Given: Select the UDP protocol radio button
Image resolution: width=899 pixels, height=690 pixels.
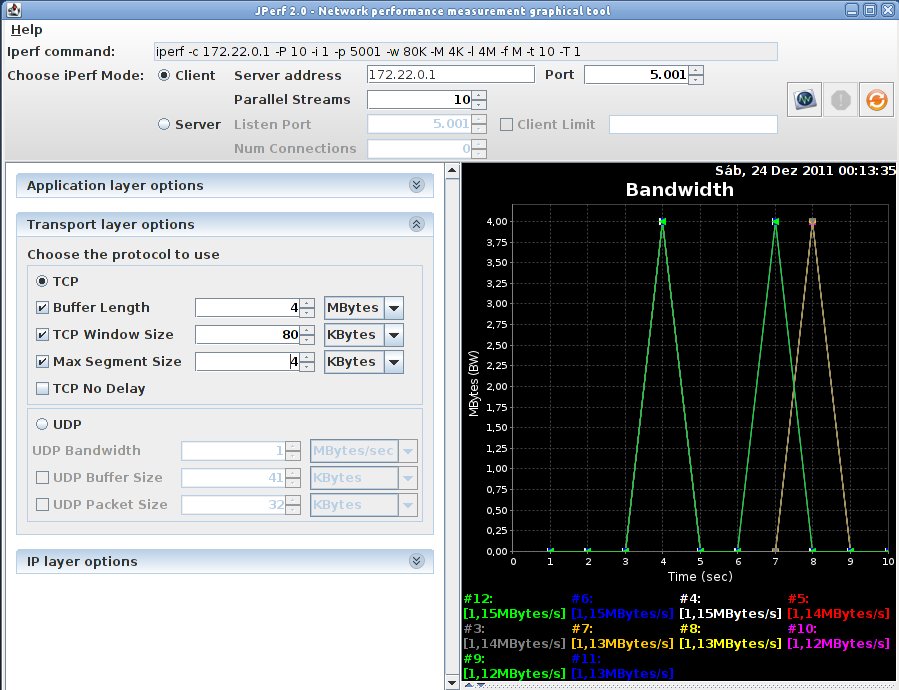Looking at the screenshot, I should pos(42,424).
